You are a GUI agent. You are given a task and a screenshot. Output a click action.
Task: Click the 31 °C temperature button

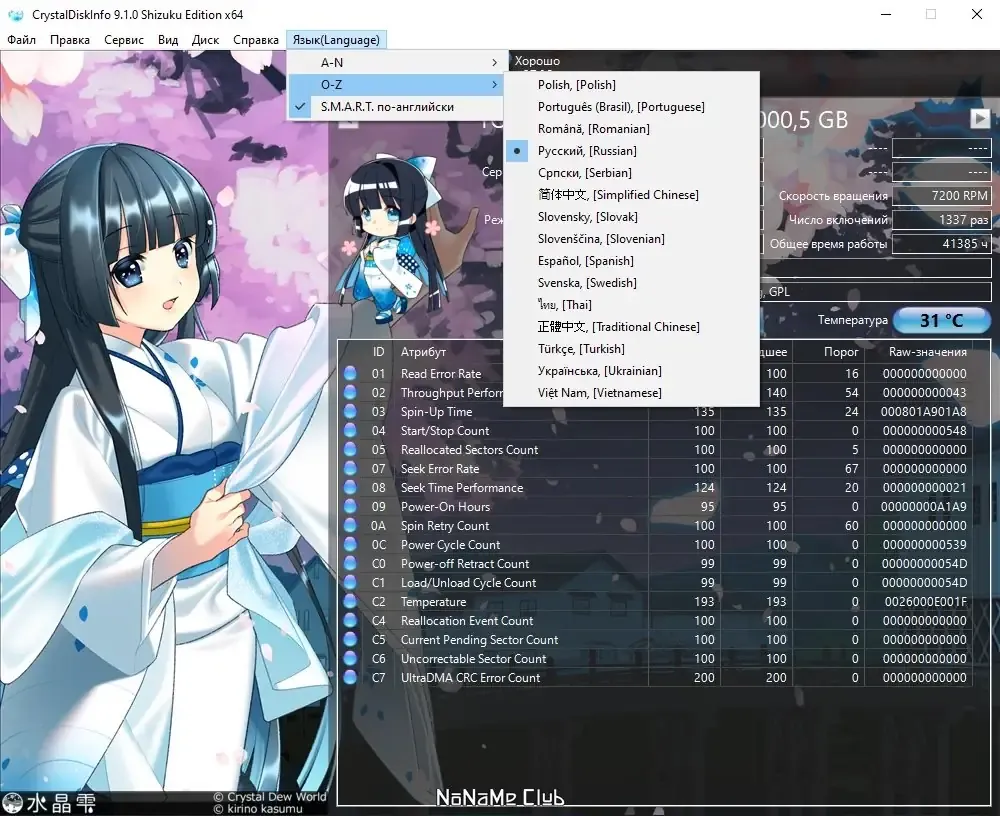coord(941,320)
